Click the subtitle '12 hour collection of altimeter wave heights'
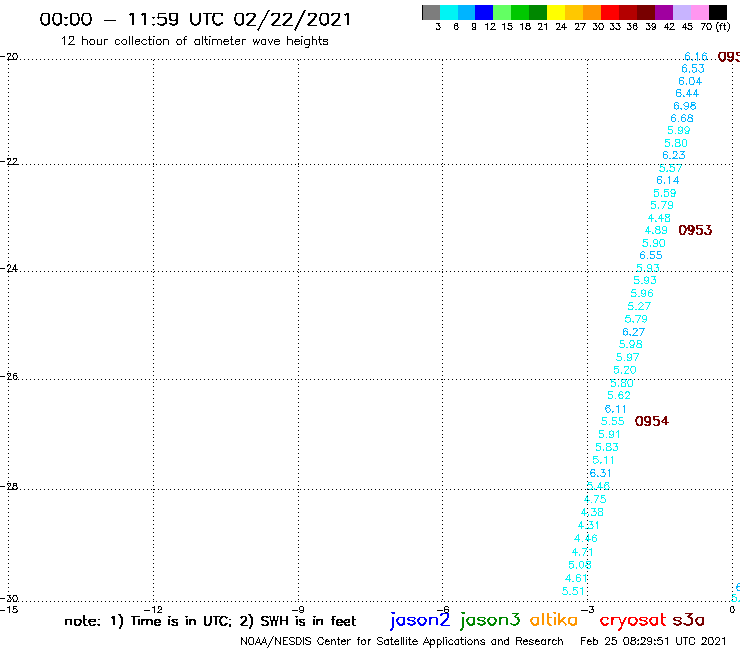This screenshot has width=740, height=650. tap(194, 41)
